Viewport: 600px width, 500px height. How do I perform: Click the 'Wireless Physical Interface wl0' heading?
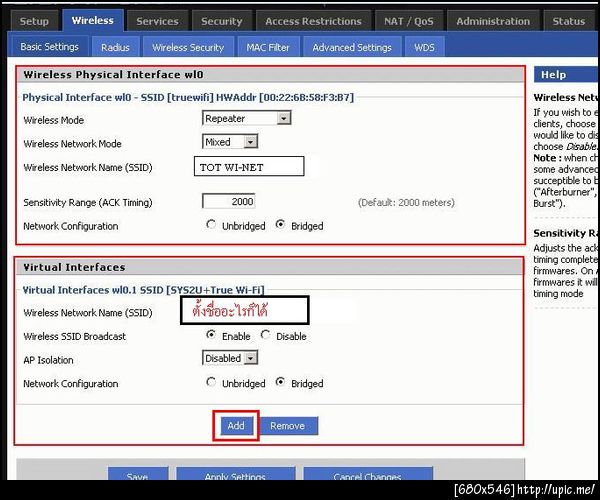113,75
